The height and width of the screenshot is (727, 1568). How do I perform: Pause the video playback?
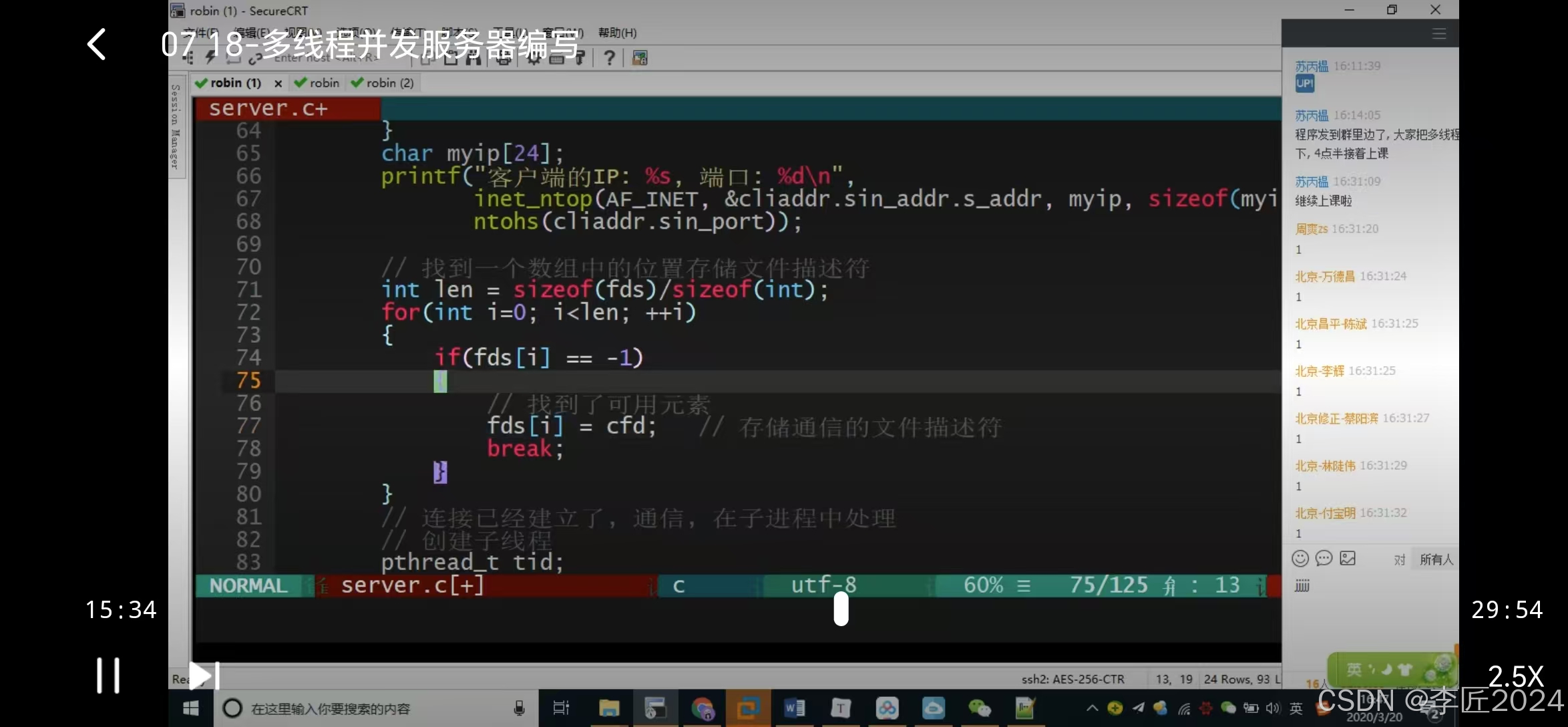click(108, 676)
